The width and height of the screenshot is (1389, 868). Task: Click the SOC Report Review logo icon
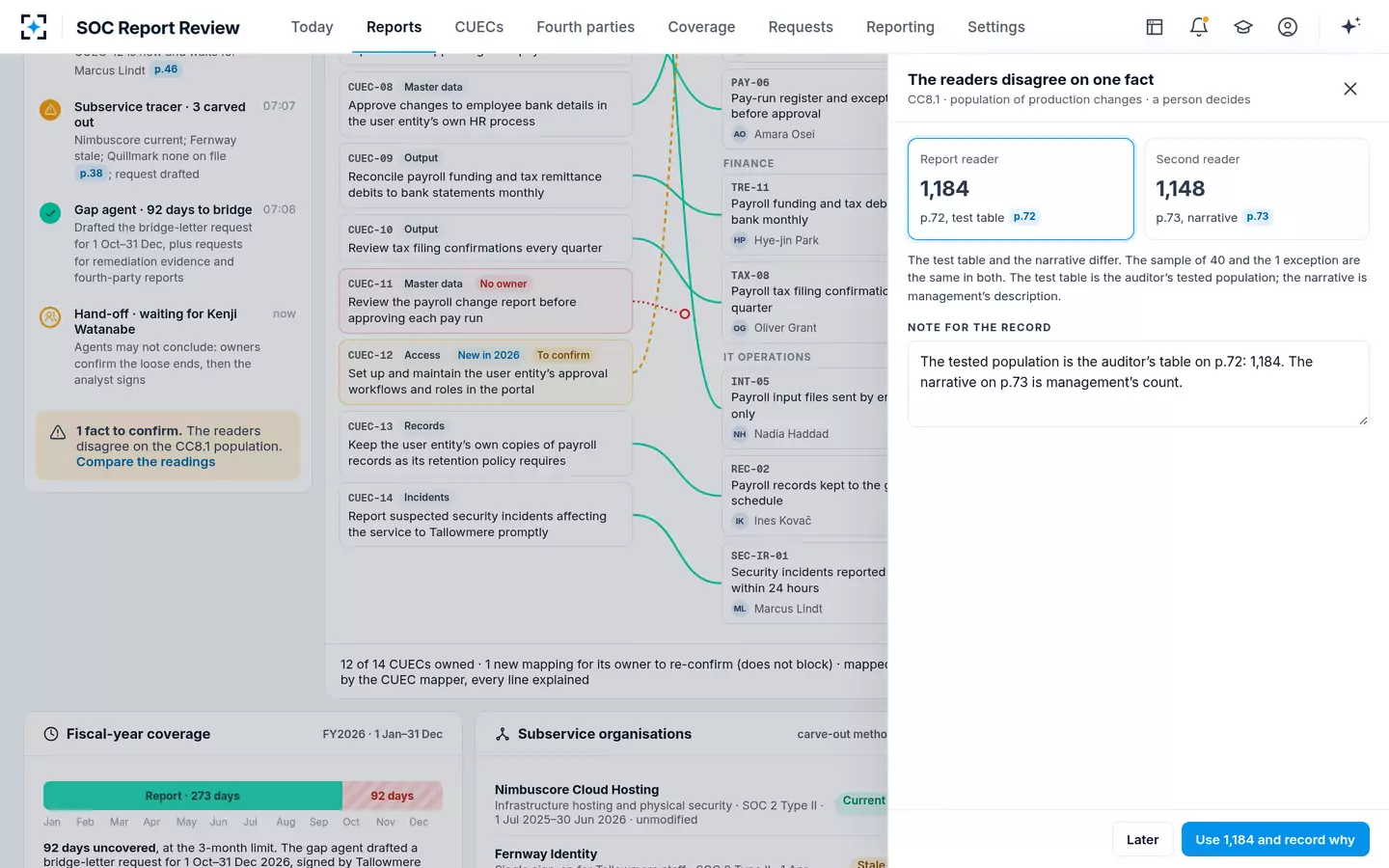(34, 27)
